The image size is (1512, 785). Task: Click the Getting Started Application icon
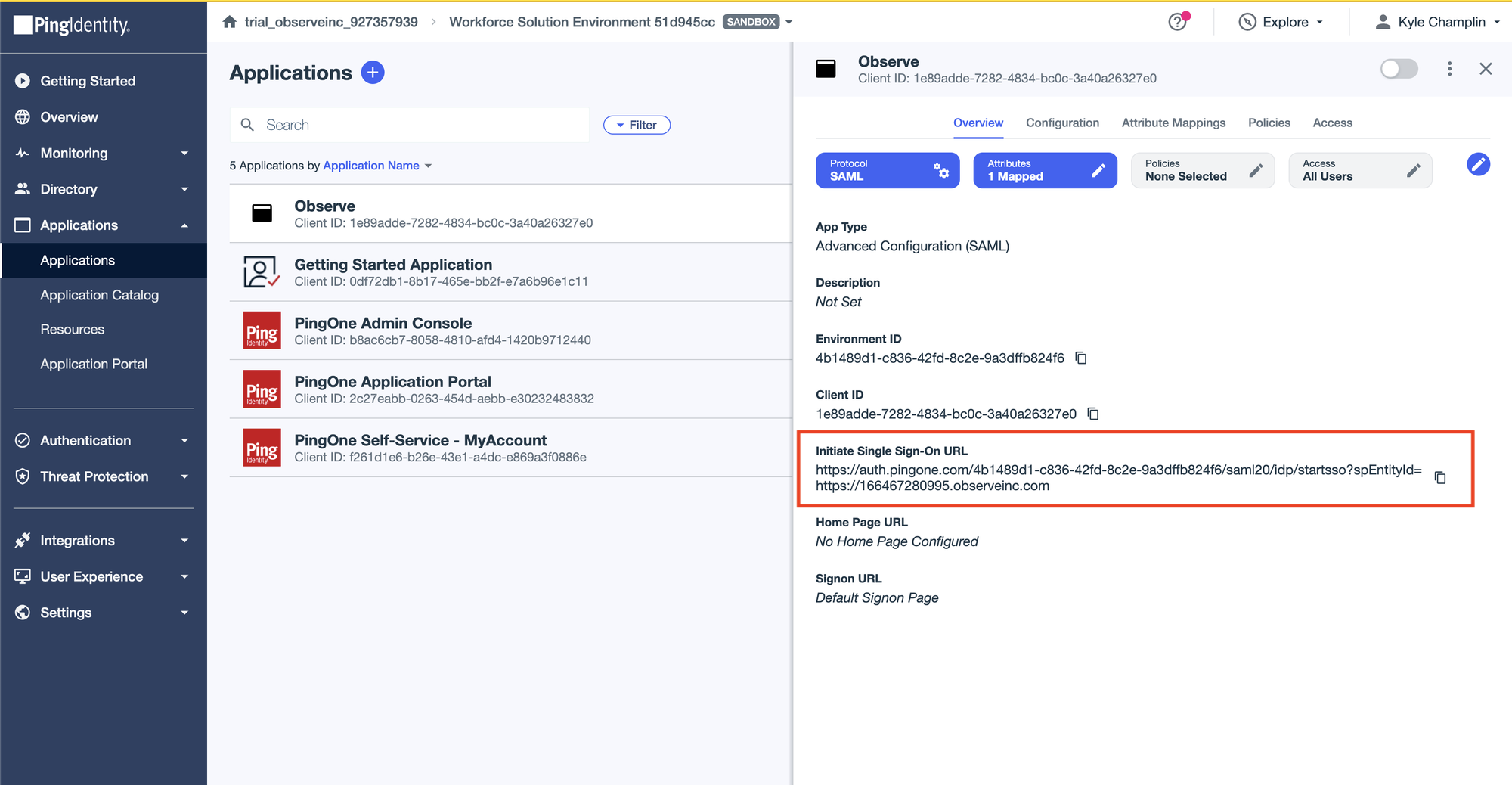(262, 271)
